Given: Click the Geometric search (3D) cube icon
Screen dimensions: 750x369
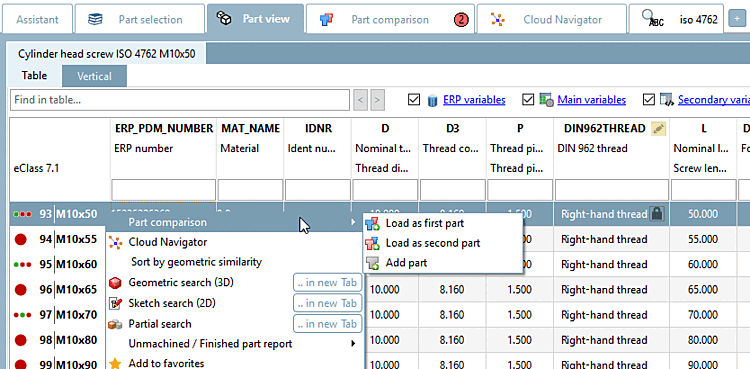Looking at the screenshot, I should [x=115, y=283].
